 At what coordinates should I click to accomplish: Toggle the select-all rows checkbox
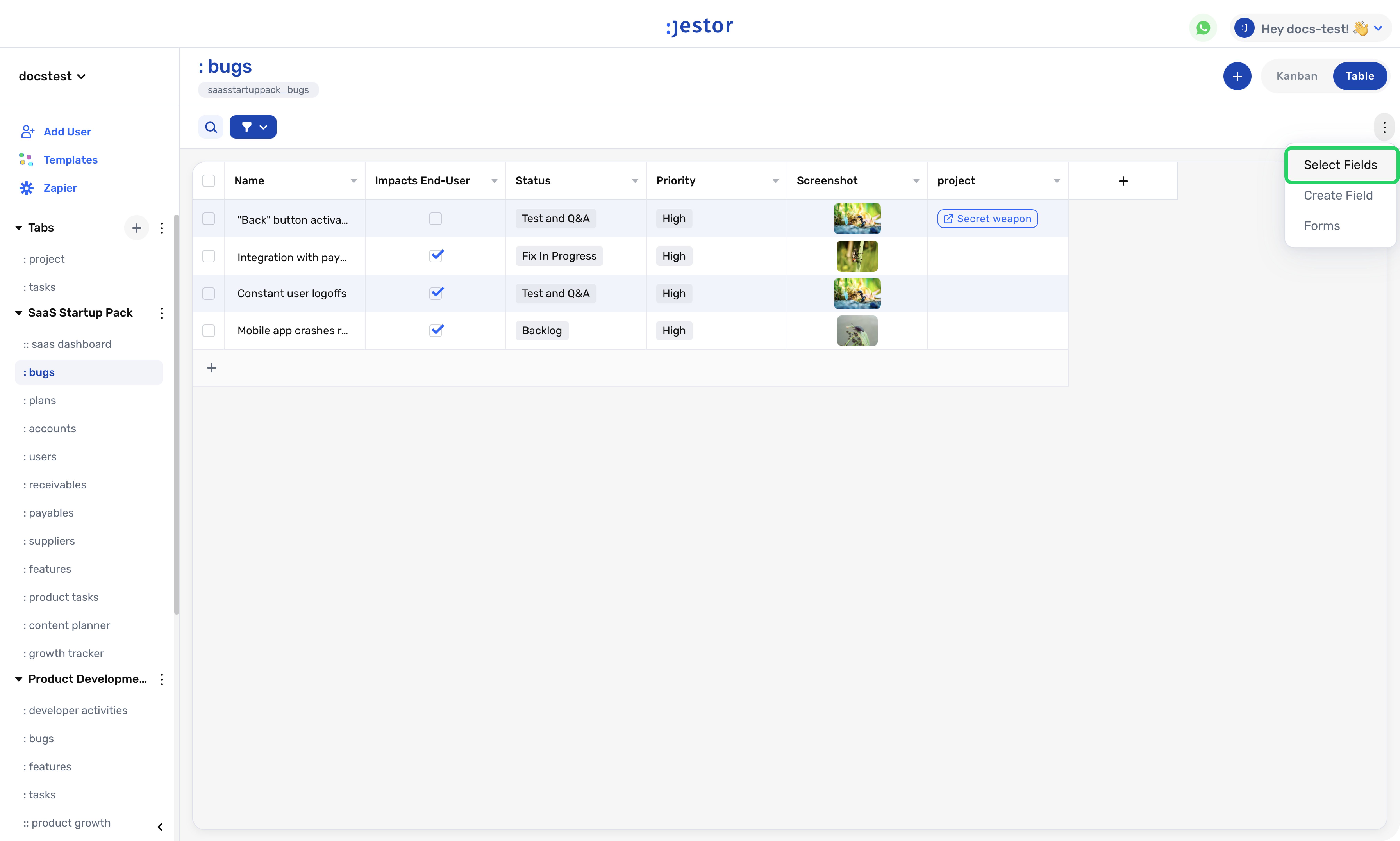tap(209, 181)
